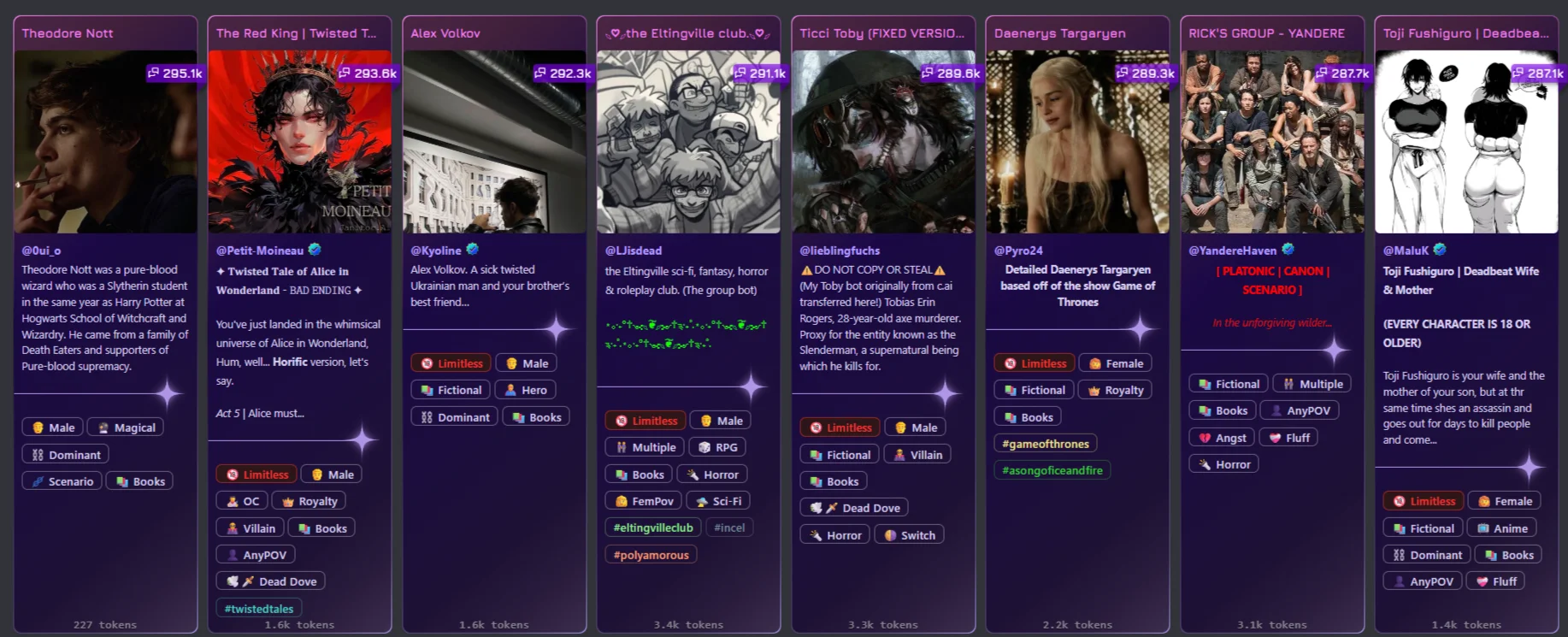
Task: Go to @MaluK's creator page
Action: [x=1406, y=251]
